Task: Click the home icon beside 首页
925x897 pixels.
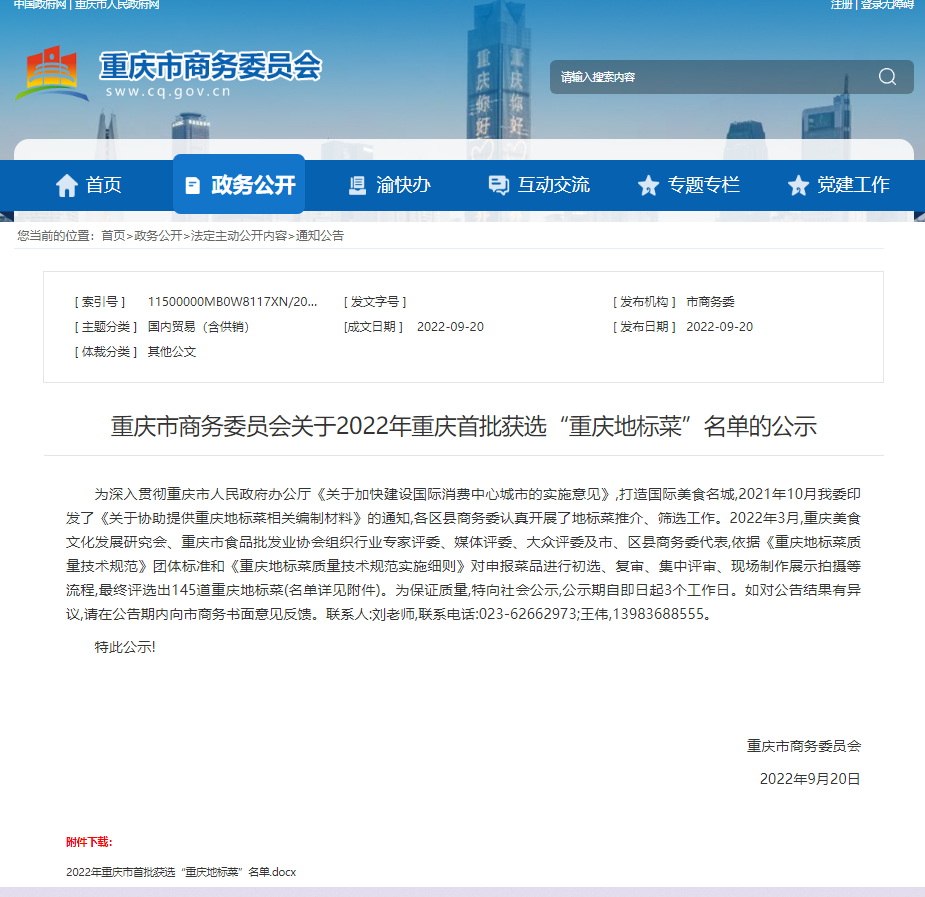Action: pos(67,185)
